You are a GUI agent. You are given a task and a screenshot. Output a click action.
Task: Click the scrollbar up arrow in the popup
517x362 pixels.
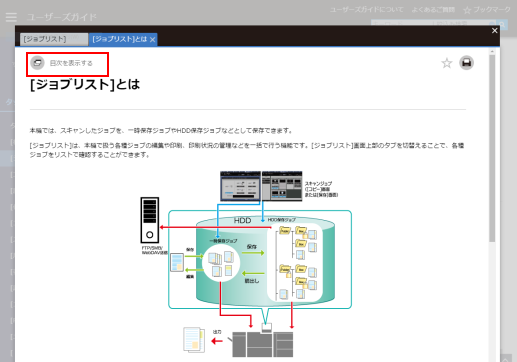tap(492, 52)
